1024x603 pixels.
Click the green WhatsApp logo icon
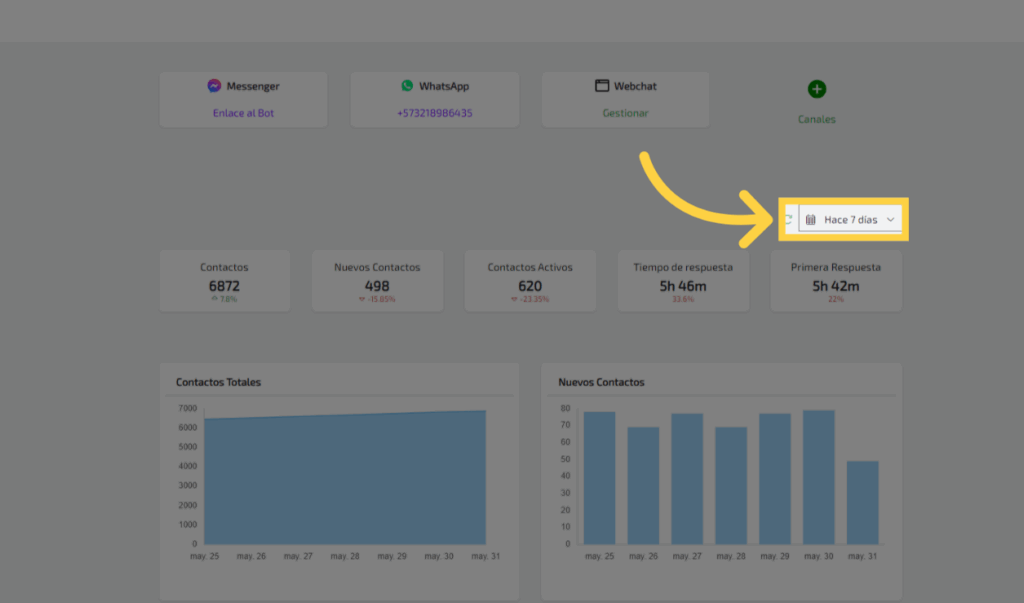(407, 86)
